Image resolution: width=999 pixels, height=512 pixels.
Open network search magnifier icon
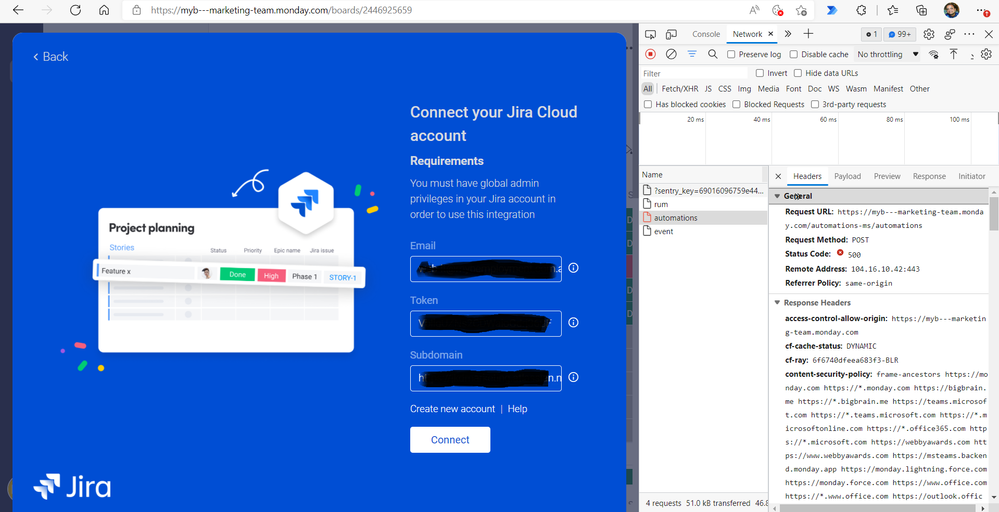[712, 54]
